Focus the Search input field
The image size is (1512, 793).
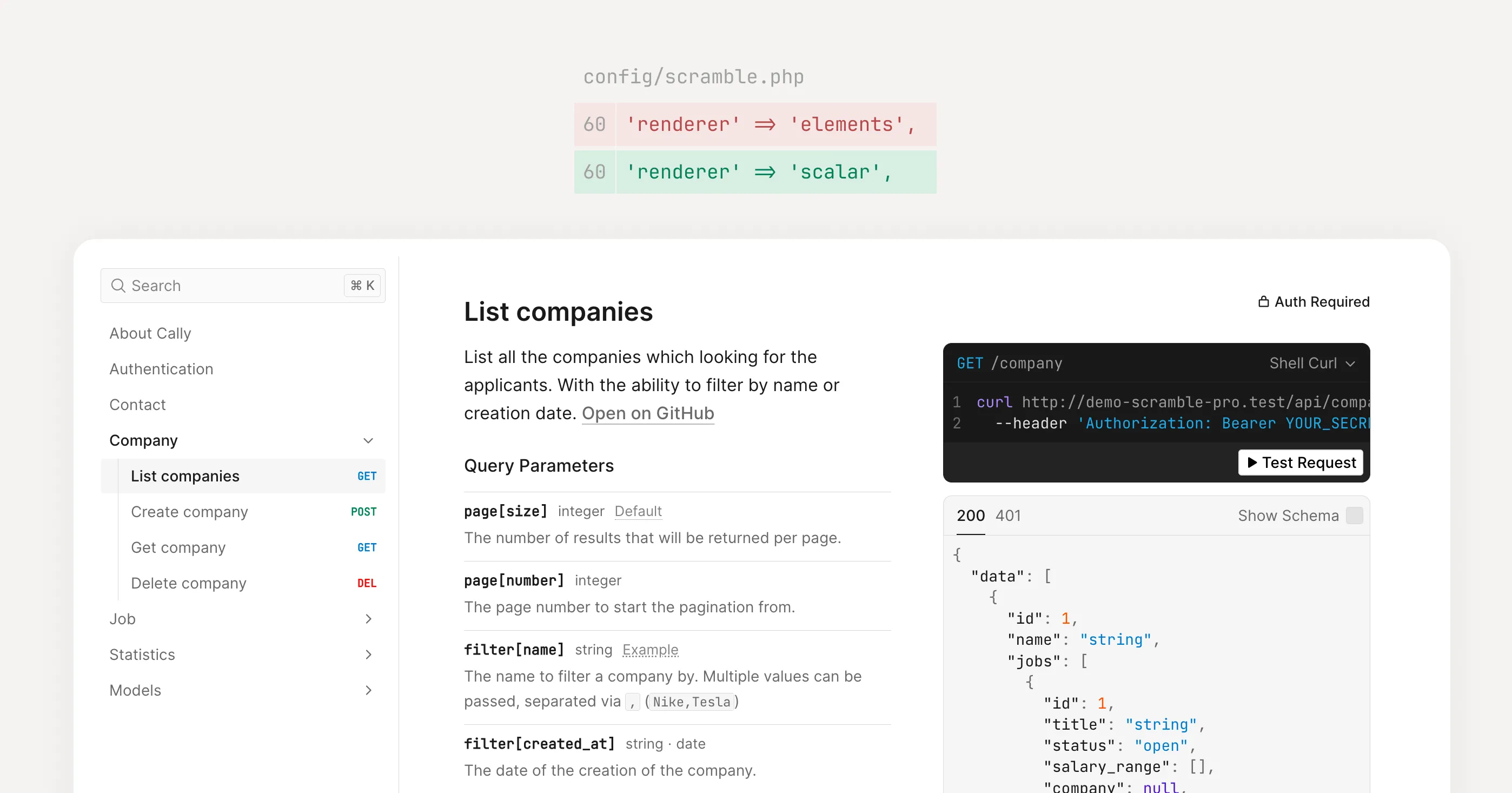tap(242, 286)
